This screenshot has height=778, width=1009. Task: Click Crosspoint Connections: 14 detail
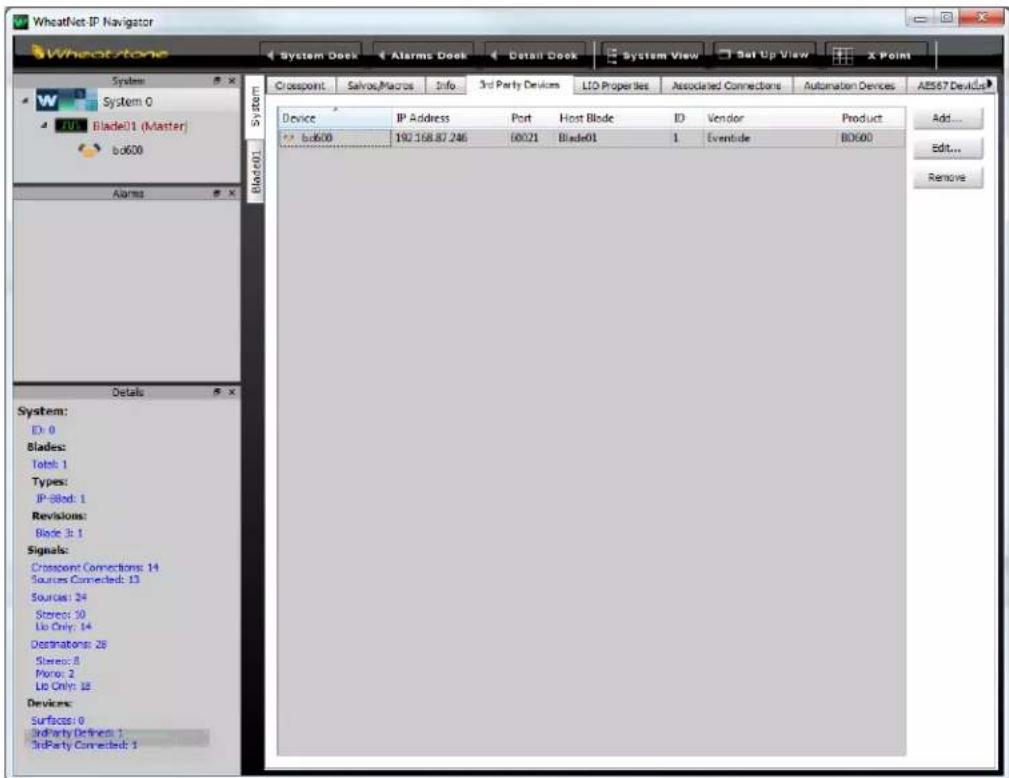95,568
